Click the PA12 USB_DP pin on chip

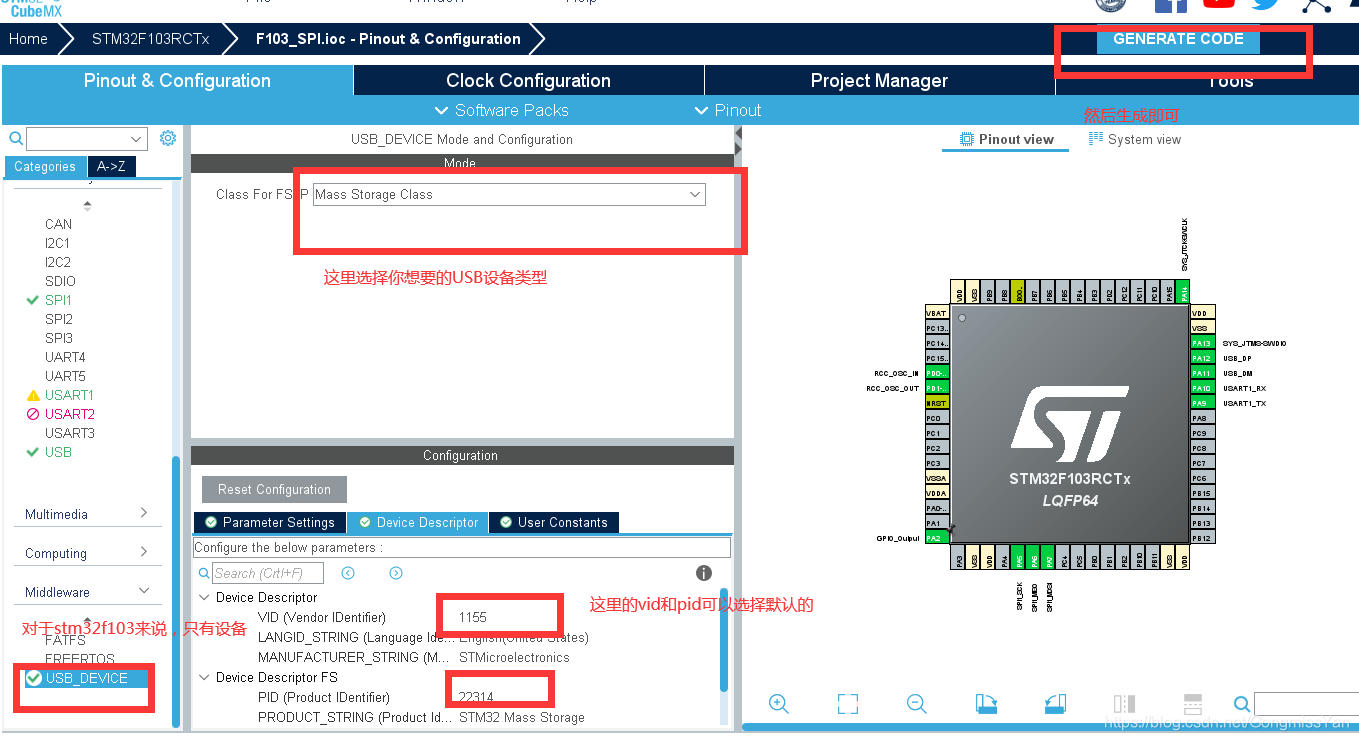(x=1202, y=358)
